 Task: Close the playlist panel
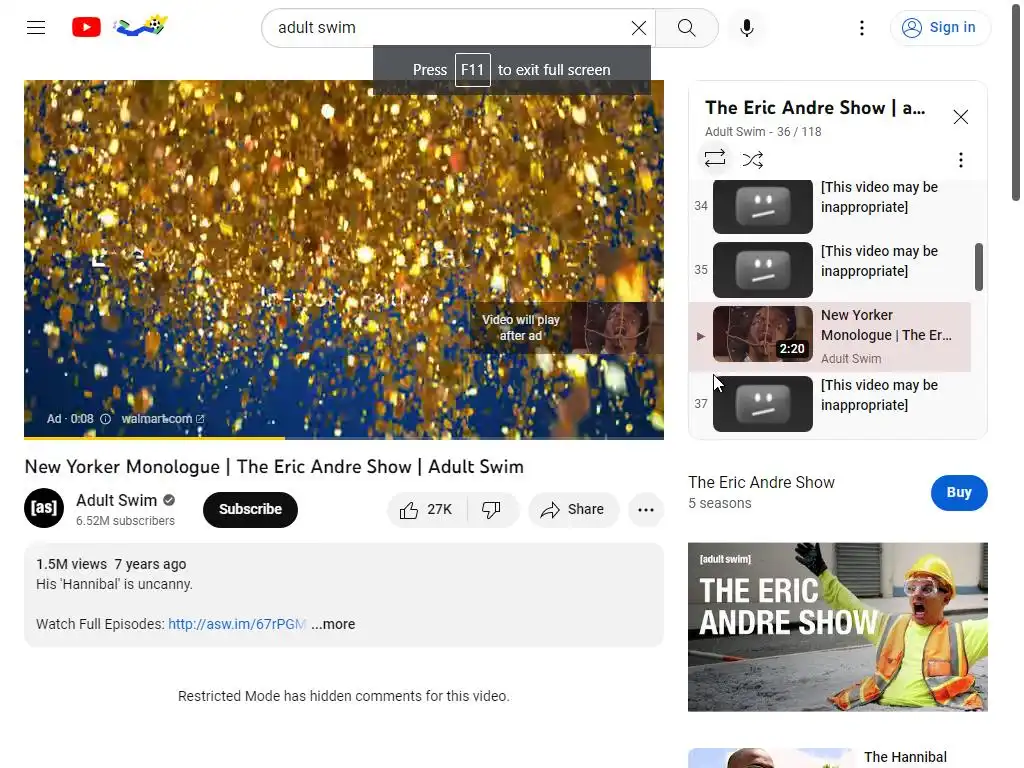961,117
